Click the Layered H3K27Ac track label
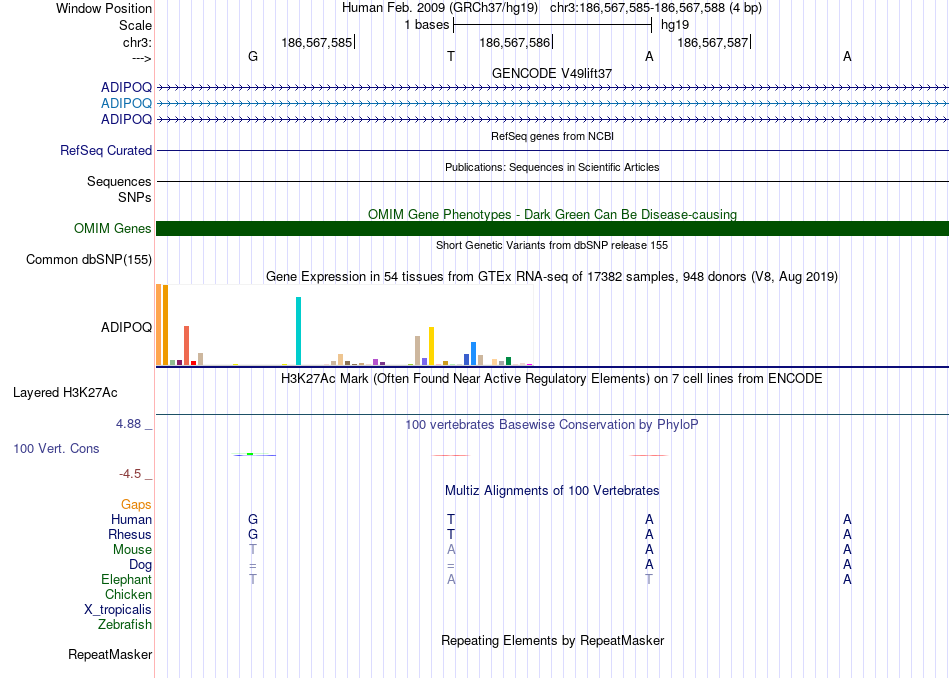Screen dimensions: 950x678 65,393
